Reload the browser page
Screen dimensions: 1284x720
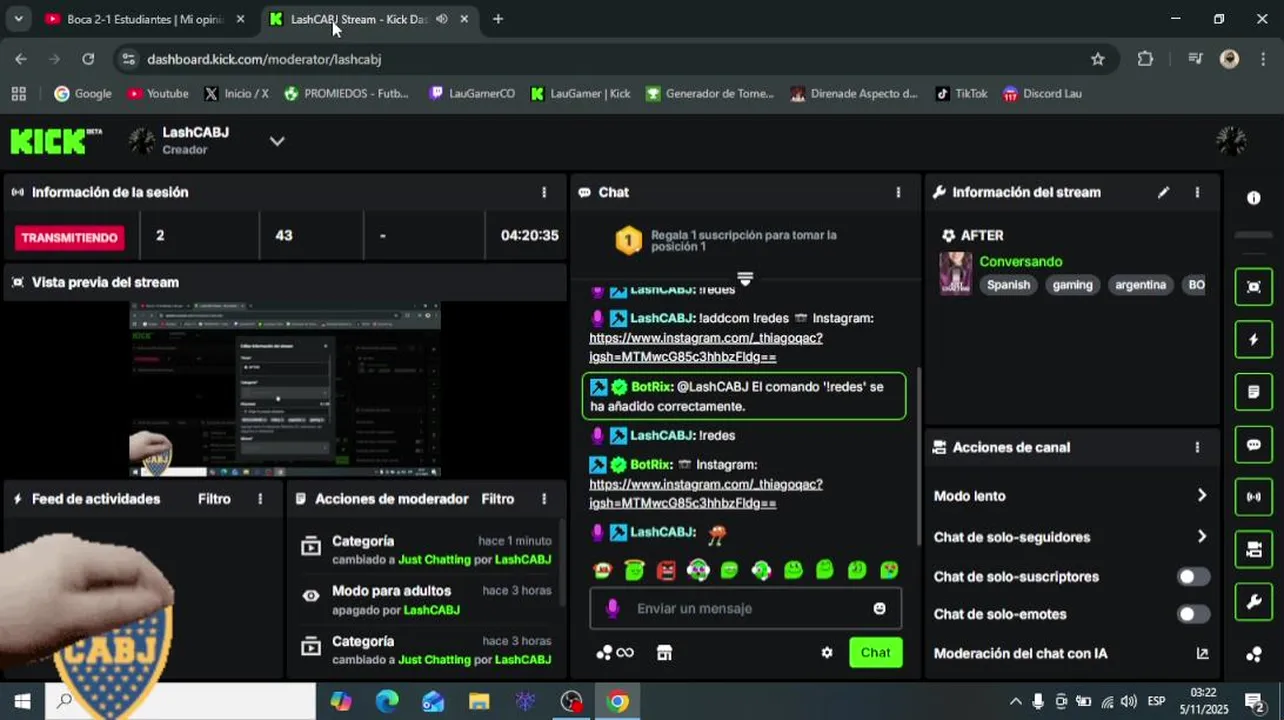[88, 59]
